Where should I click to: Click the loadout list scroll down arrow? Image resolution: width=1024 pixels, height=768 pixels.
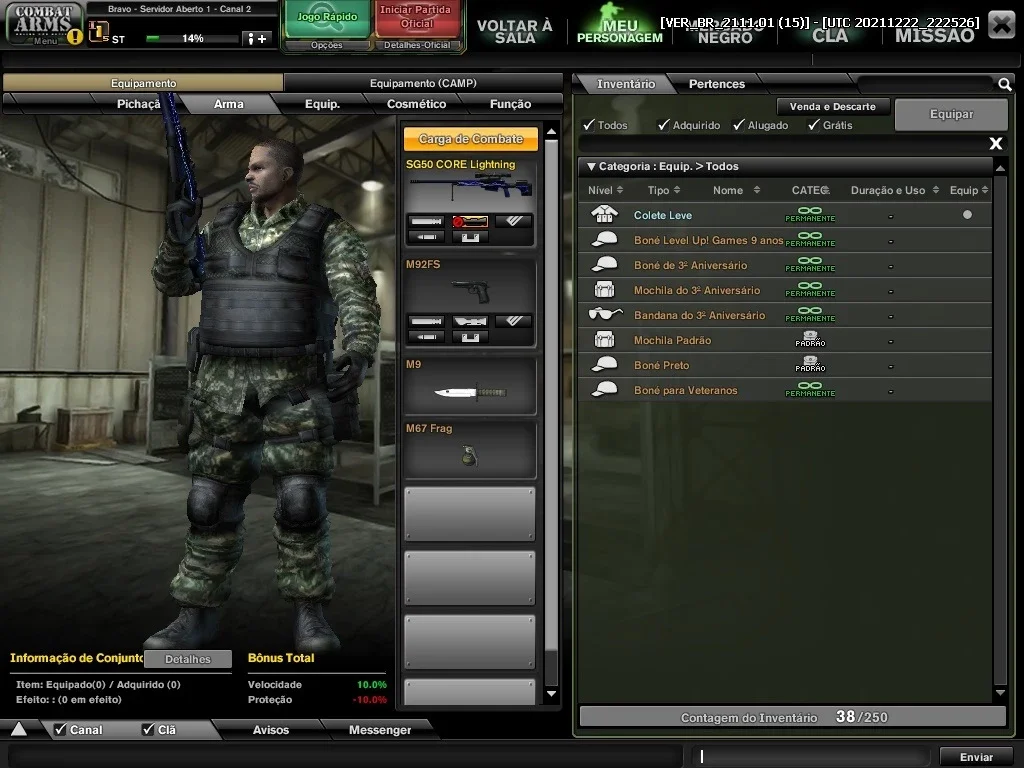pyautogui.click(x=551, y=694)
